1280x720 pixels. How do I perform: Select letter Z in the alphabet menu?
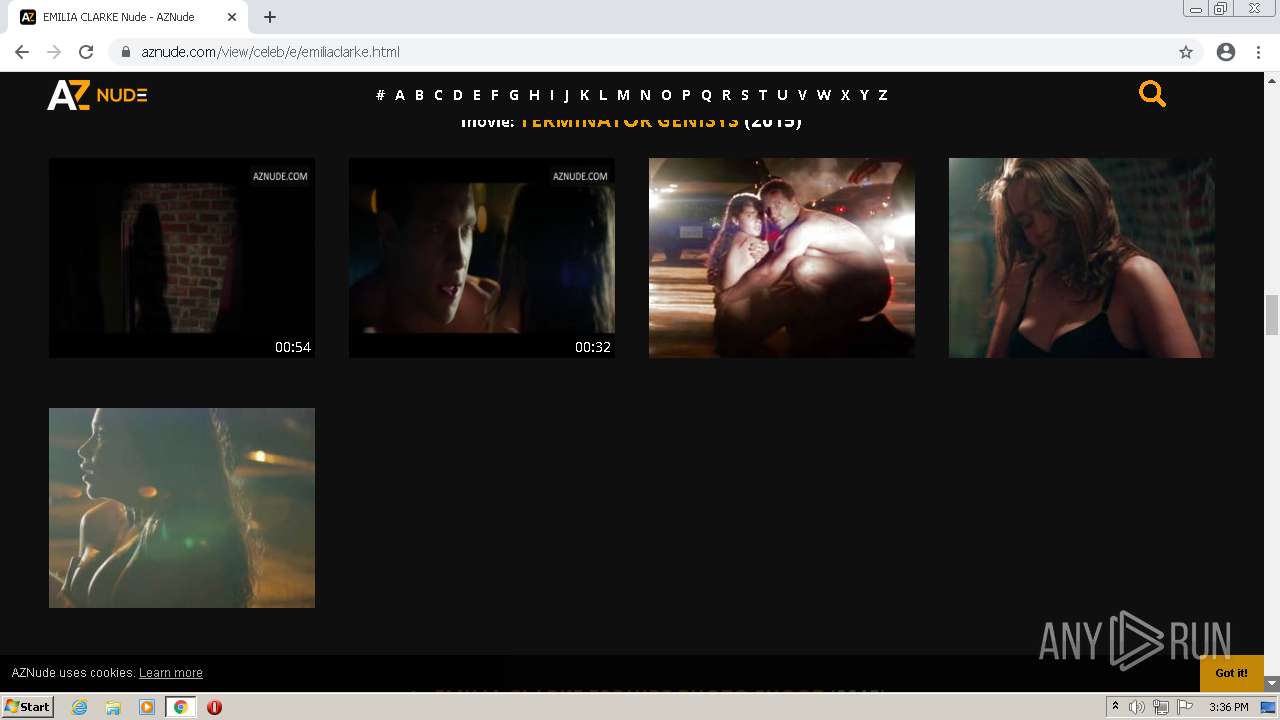pyautogui.click(x=883, y=95)
